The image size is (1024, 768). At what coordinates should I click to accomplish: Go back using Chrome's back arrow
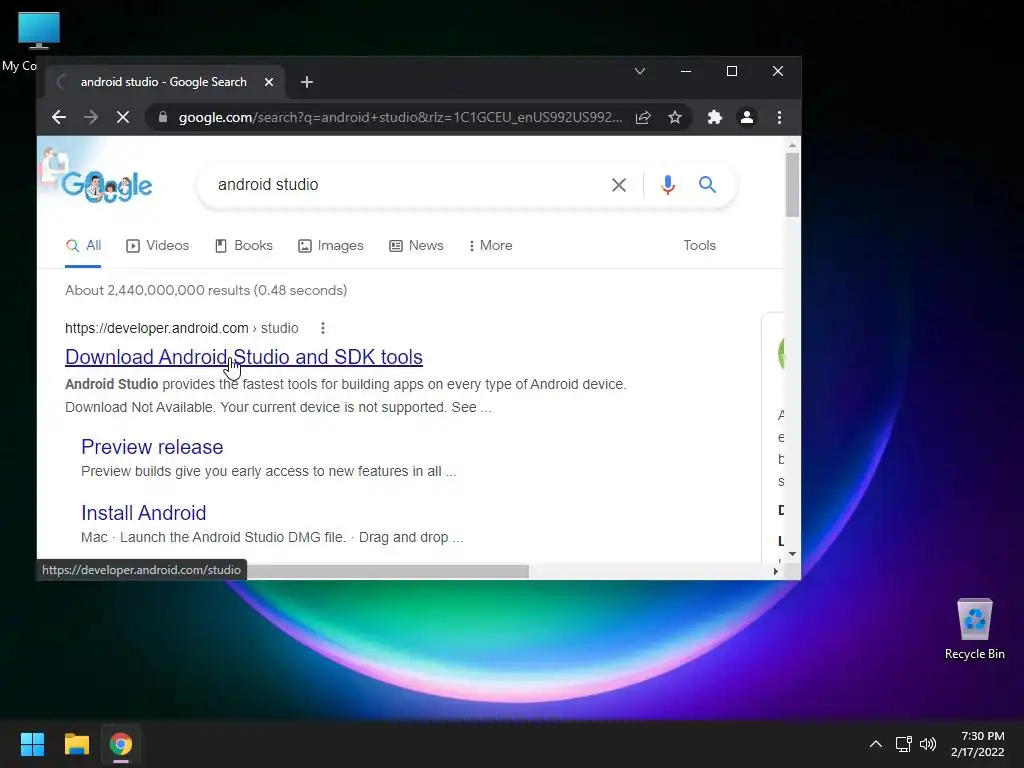coord(59,117)
